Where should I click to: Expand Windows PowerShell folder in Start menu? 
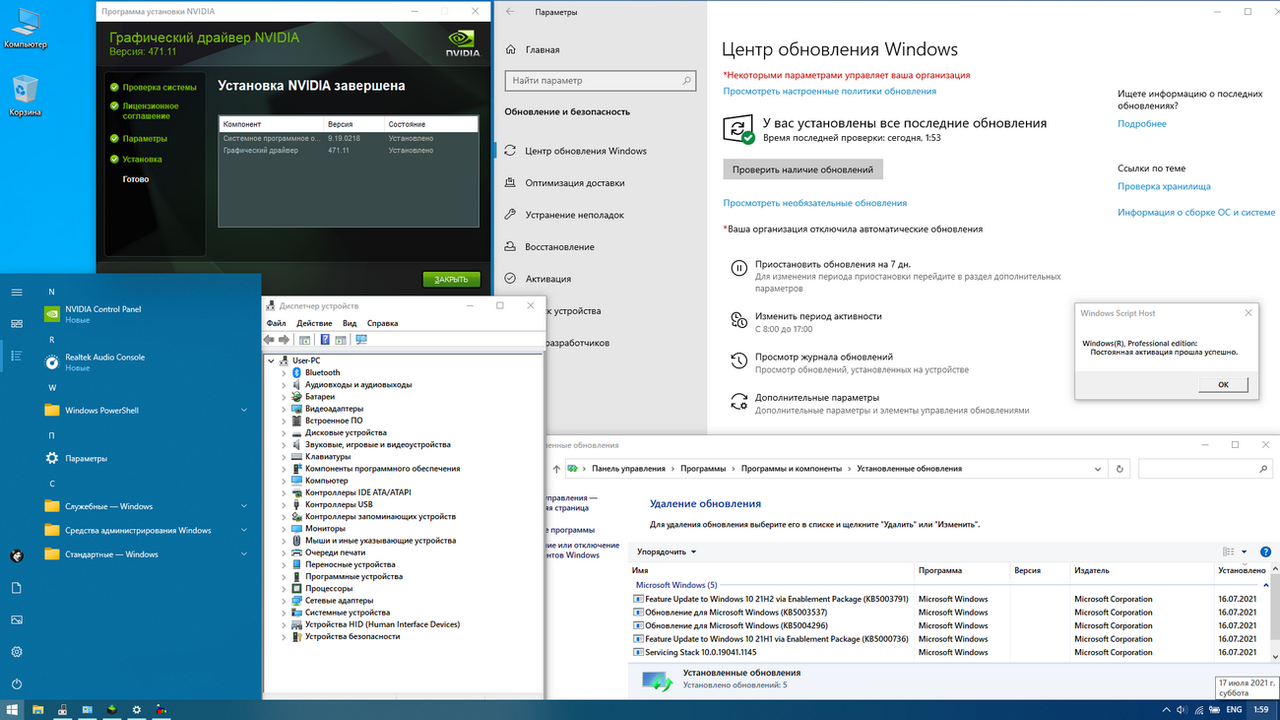148,410
